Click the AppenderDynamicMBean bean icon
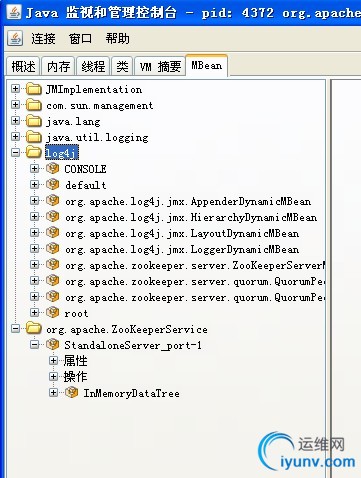This screenshot has width=361, height=478. click(x=52, y=201)
